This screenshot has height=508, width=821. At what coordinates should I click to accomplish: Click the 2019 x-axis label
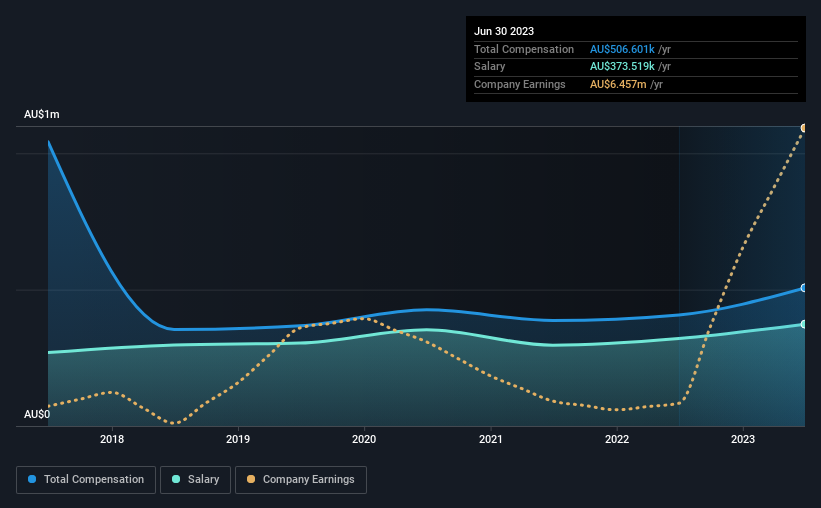(238, 439)
